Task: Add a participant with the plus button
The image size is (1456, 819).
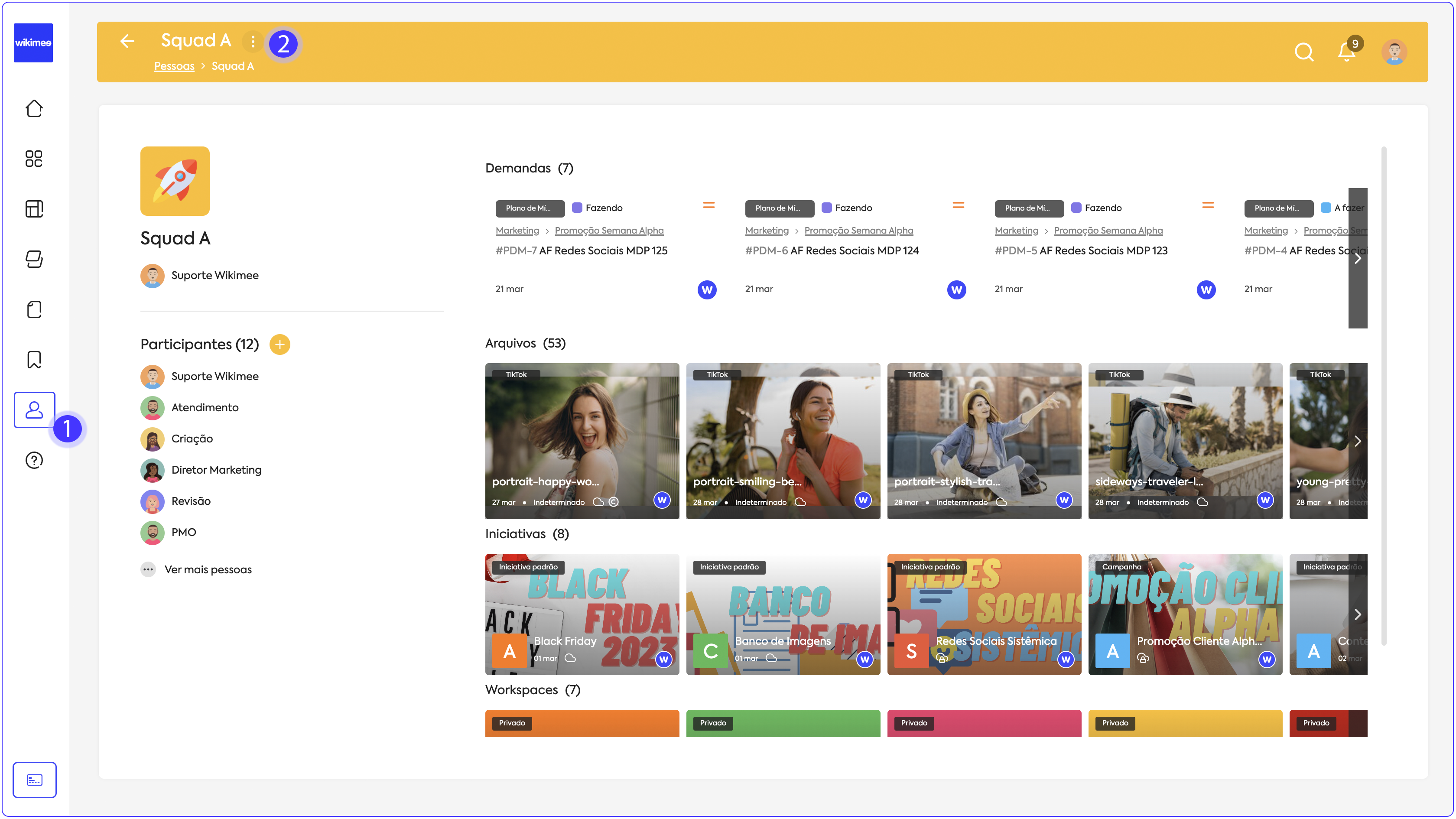Action: click(279, 344)
